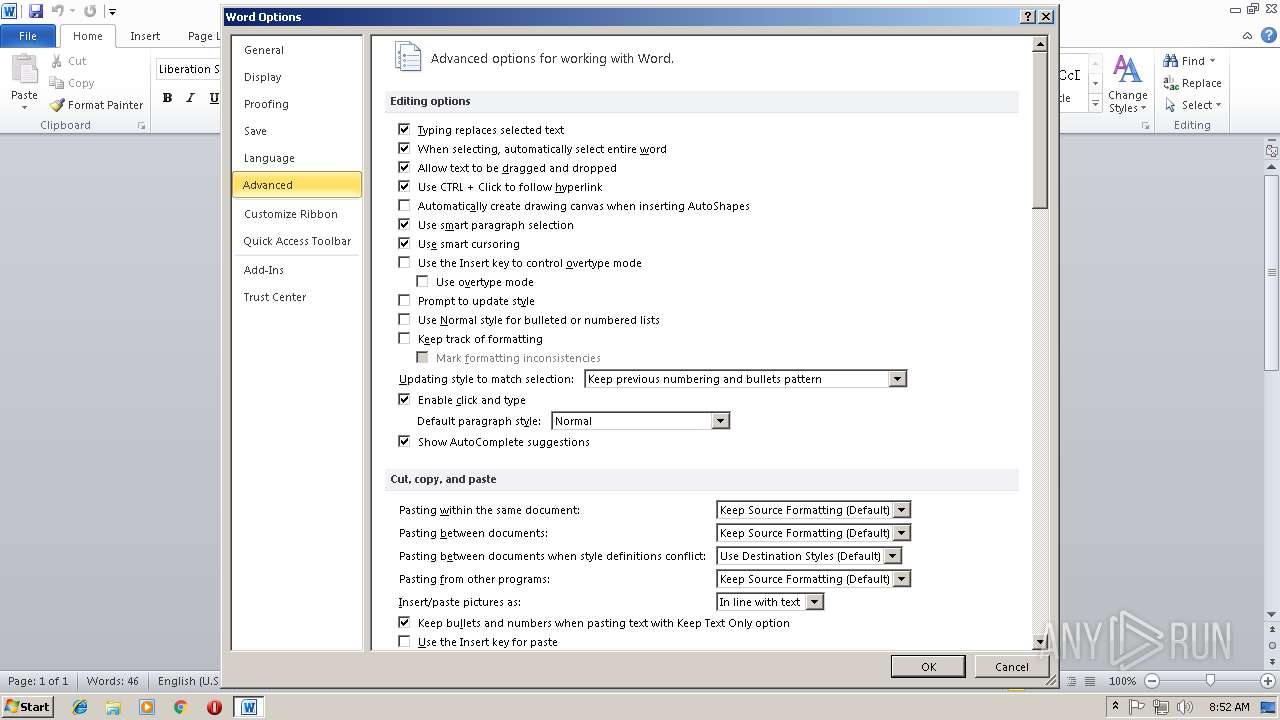The image size is (1280, 720).
Task: Toggle Use smart paragraph selection
Action: 404,225
